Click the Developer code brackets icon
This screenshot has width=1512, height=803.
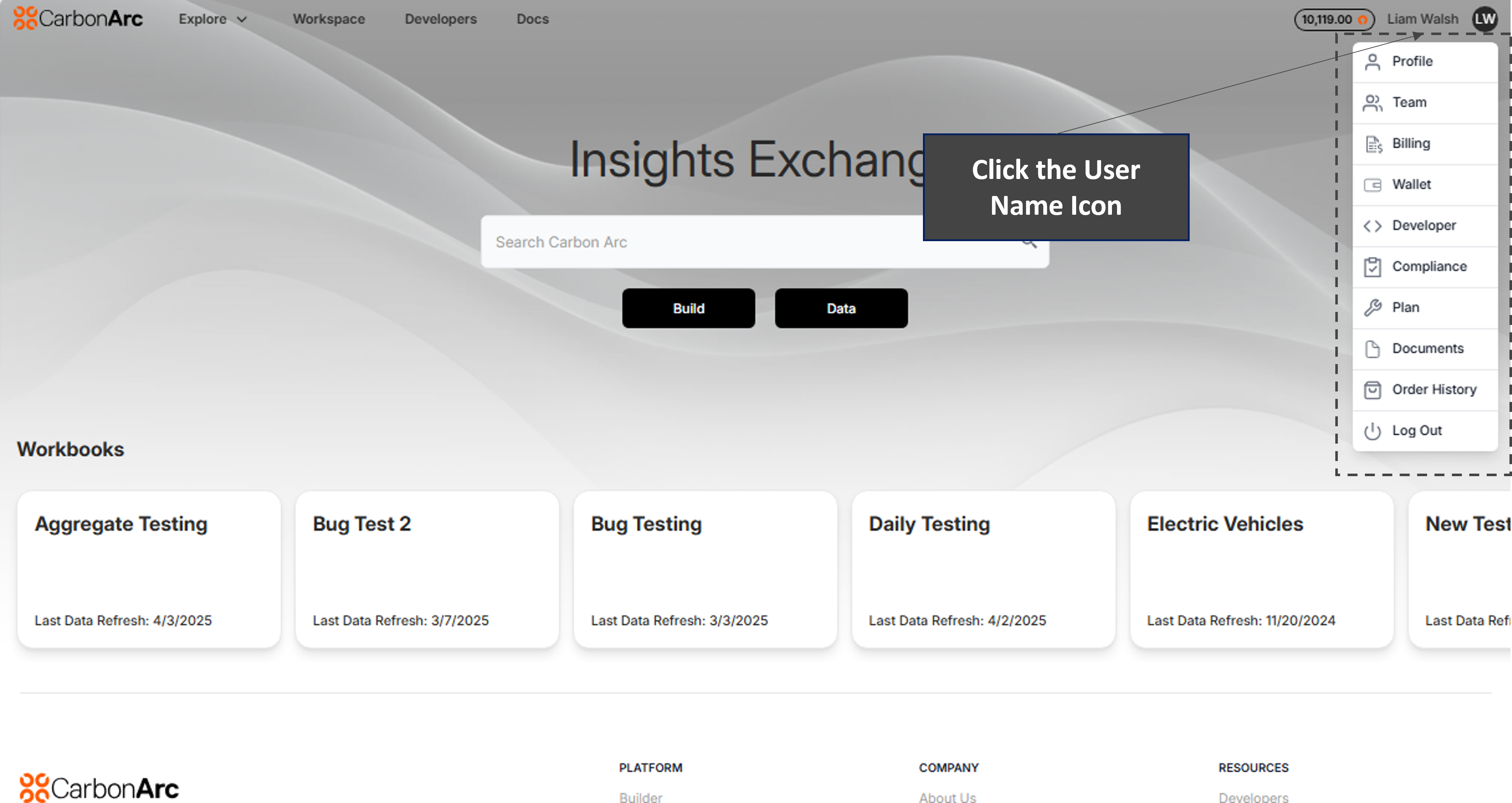(x=1372, y=226)
